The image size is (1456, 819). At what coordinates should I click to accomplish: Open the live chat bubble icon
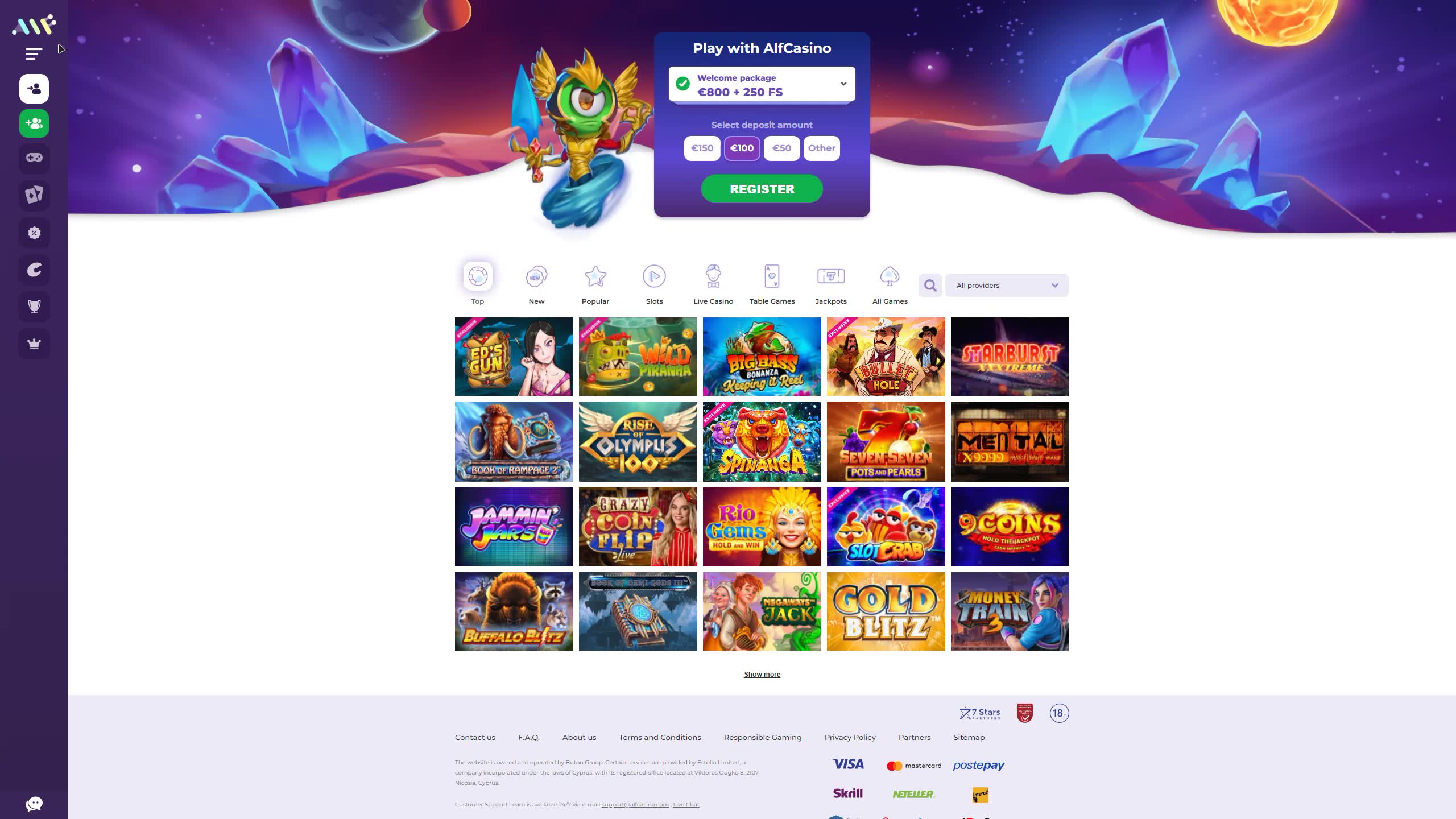coord(34,804)
